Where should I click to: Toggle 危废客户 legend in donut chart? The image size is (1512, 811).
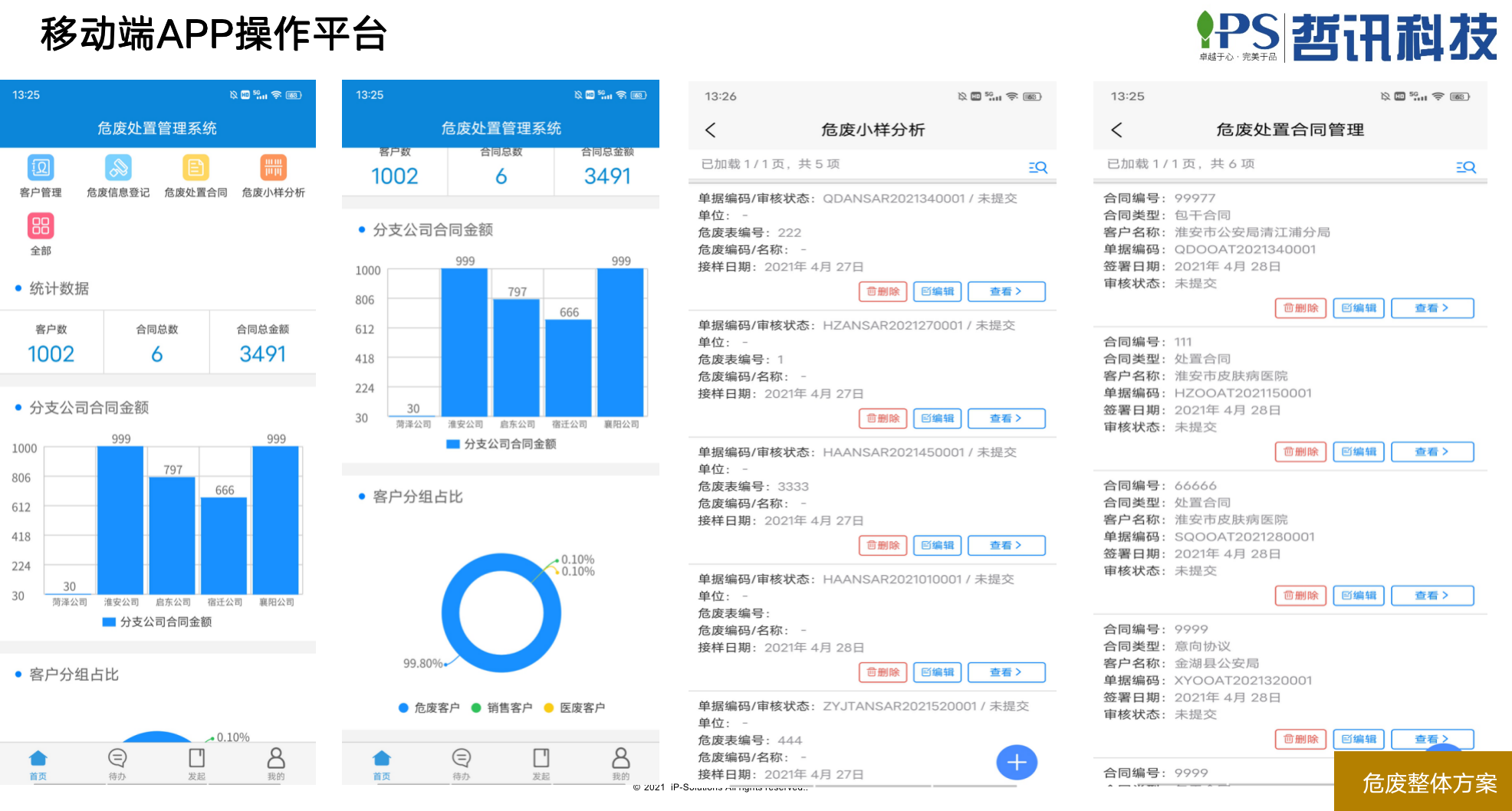click(x=429, y=708)
